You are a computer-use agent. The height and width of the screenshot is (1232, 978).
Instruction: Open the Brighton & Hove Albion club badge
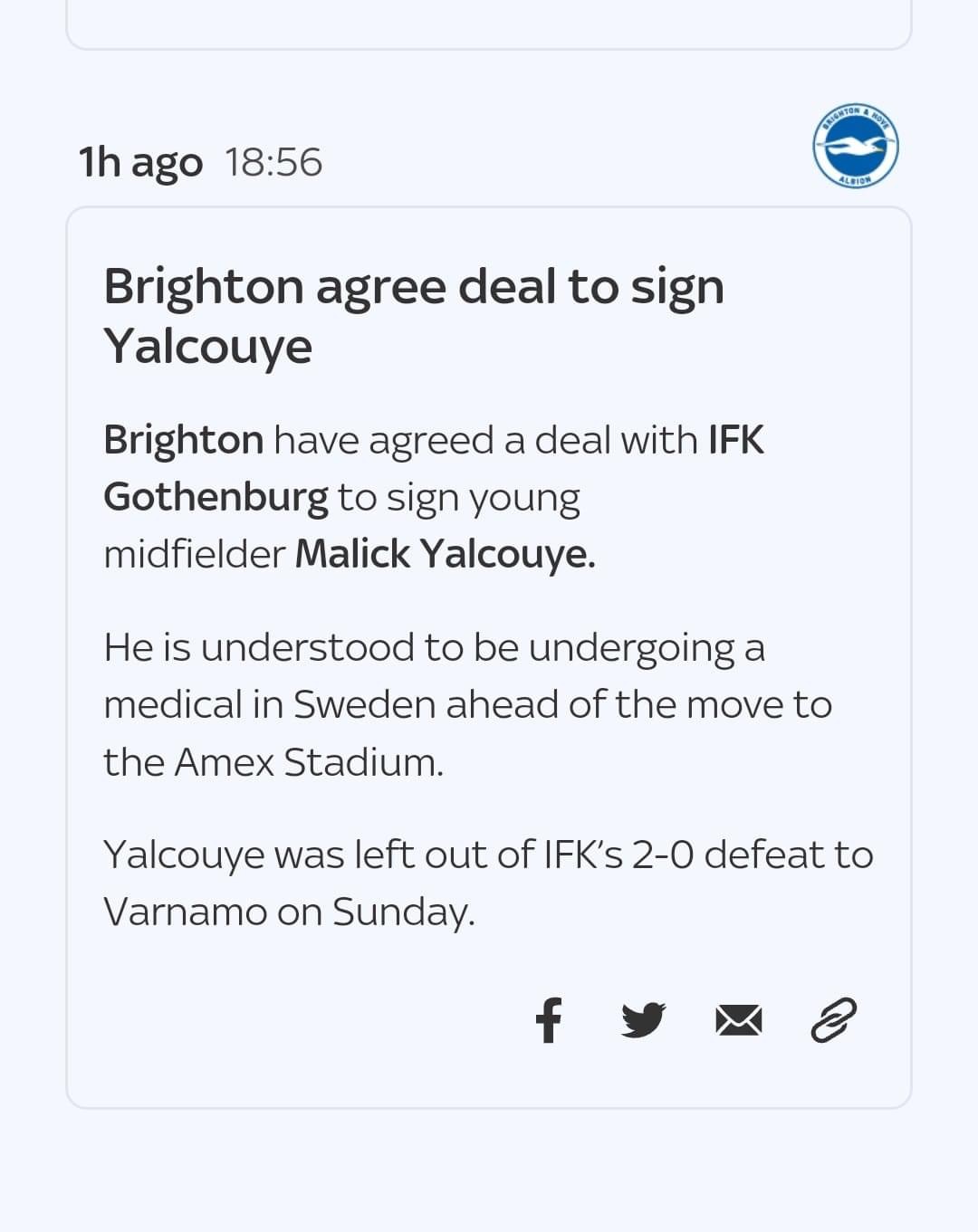(x=855, y=146)
